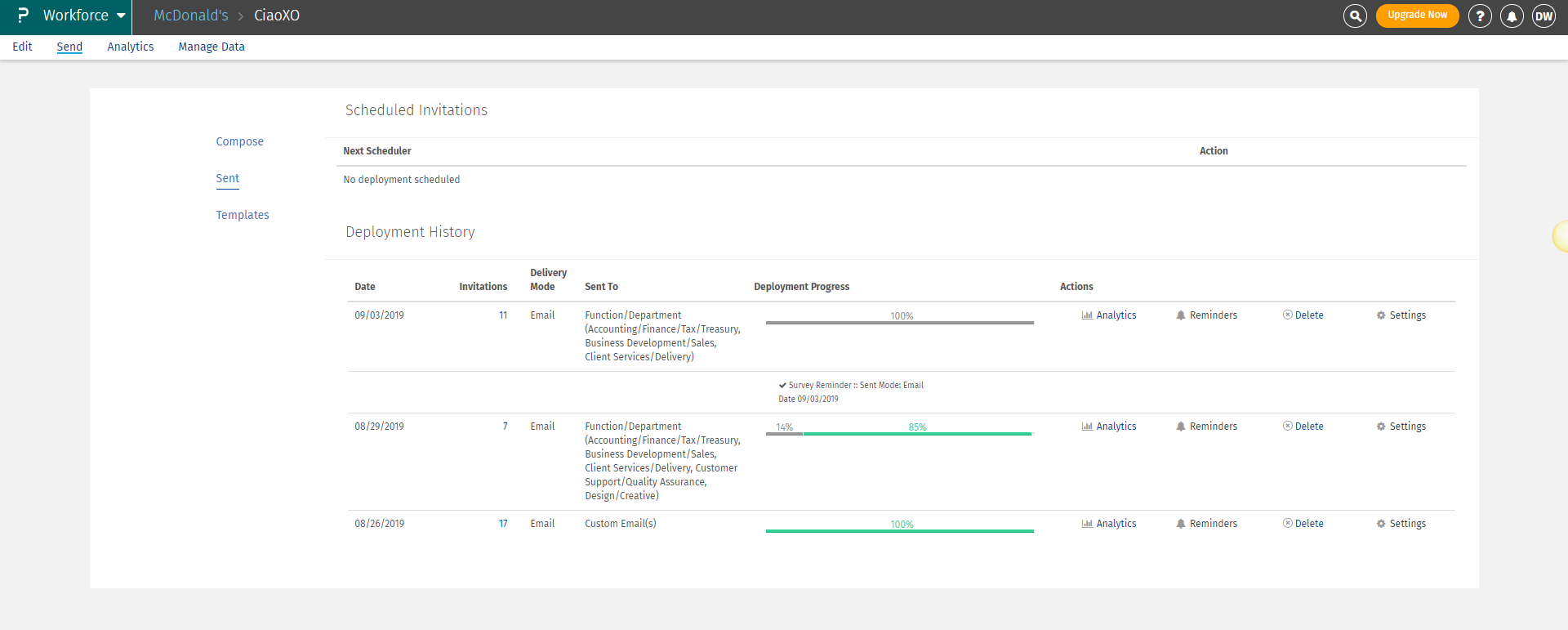Viewport: 1568px width, 630px height.
Task: Click the 17 invitations count link
Action: (x=503, y=524)
